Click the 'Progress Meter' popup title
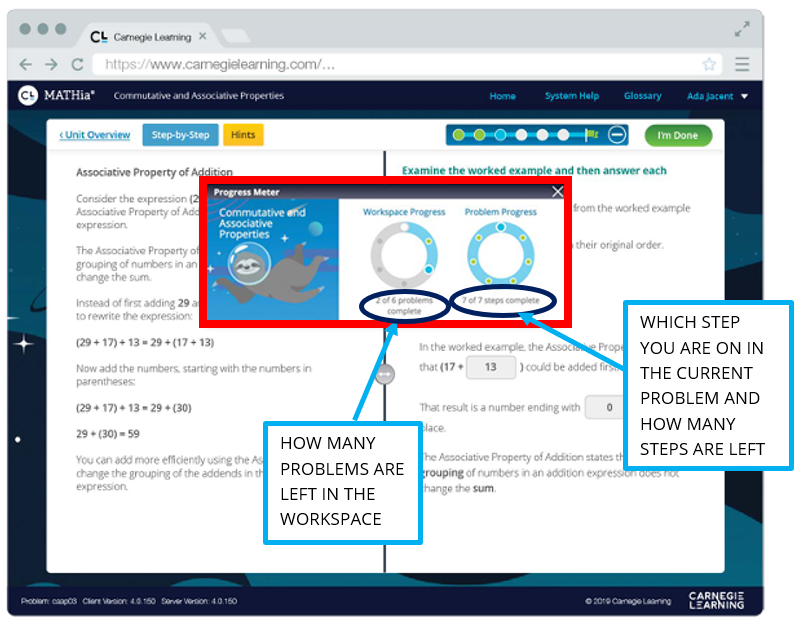Viewport: 807px width, 627px height. pyautogui.click(x=246, y=192)
